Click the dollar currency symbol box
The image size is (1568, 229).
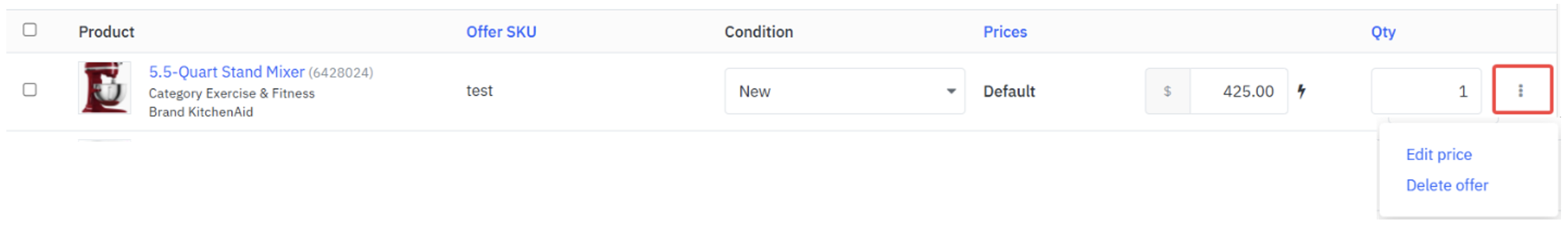click(1167, 91)
